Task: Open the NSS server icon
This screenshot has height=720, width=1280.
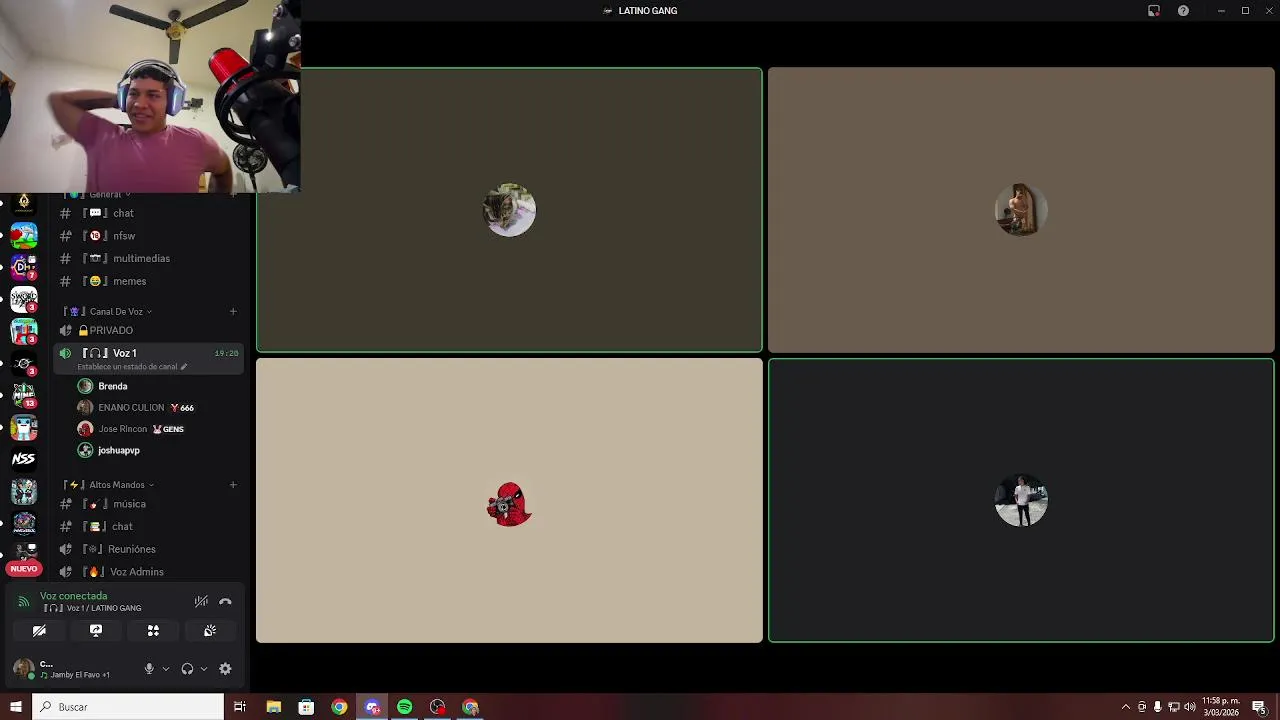Action: pos(24,459)
